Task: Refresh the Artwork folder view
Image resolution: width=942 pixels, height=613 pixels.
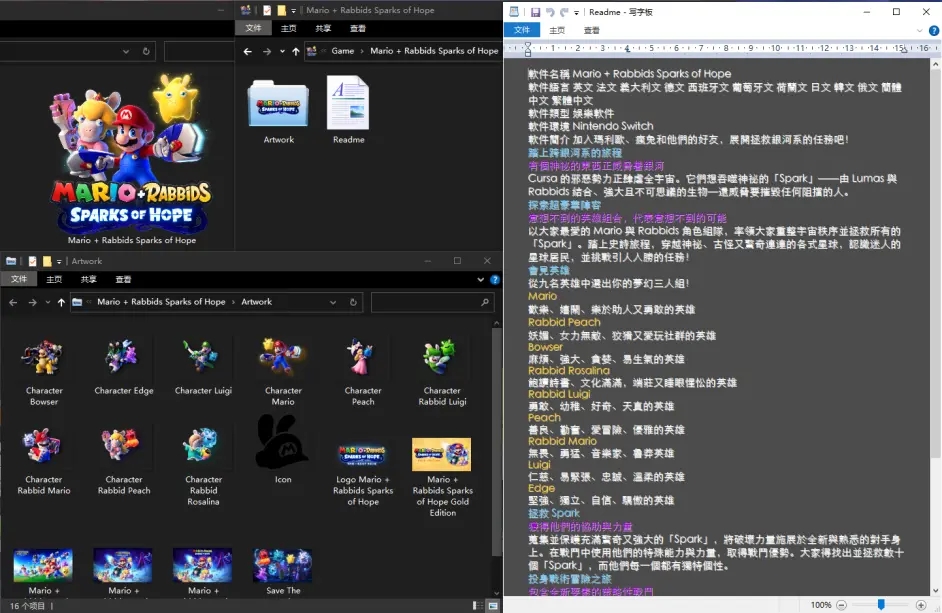Action: coord(354,301)
